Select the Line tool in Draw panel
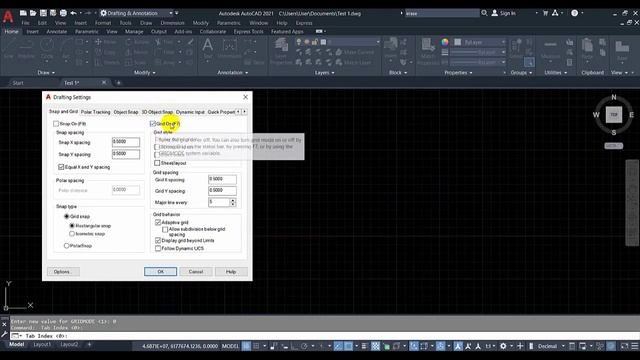 coord(9,49)
